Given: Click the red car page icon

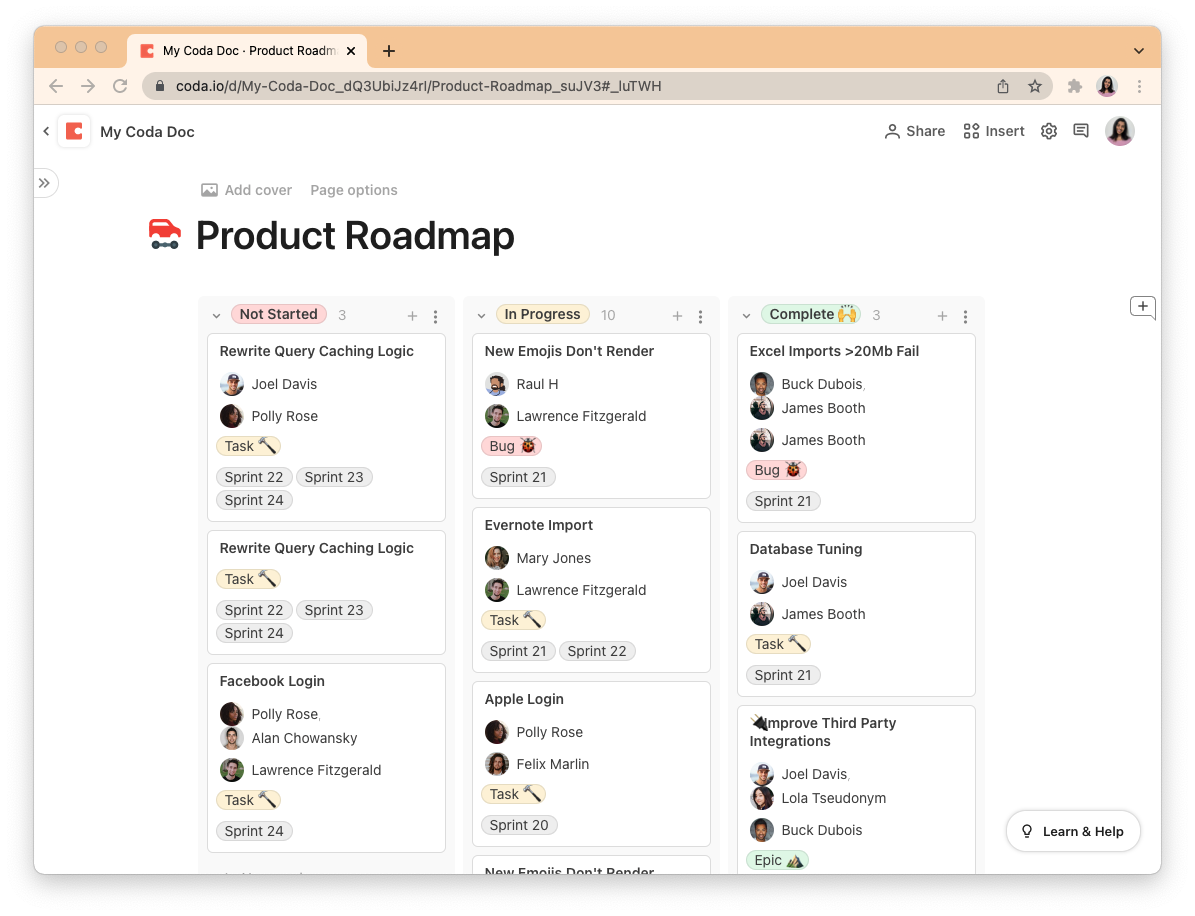Looking at the screenshot, I should click(x=165, y=235).
